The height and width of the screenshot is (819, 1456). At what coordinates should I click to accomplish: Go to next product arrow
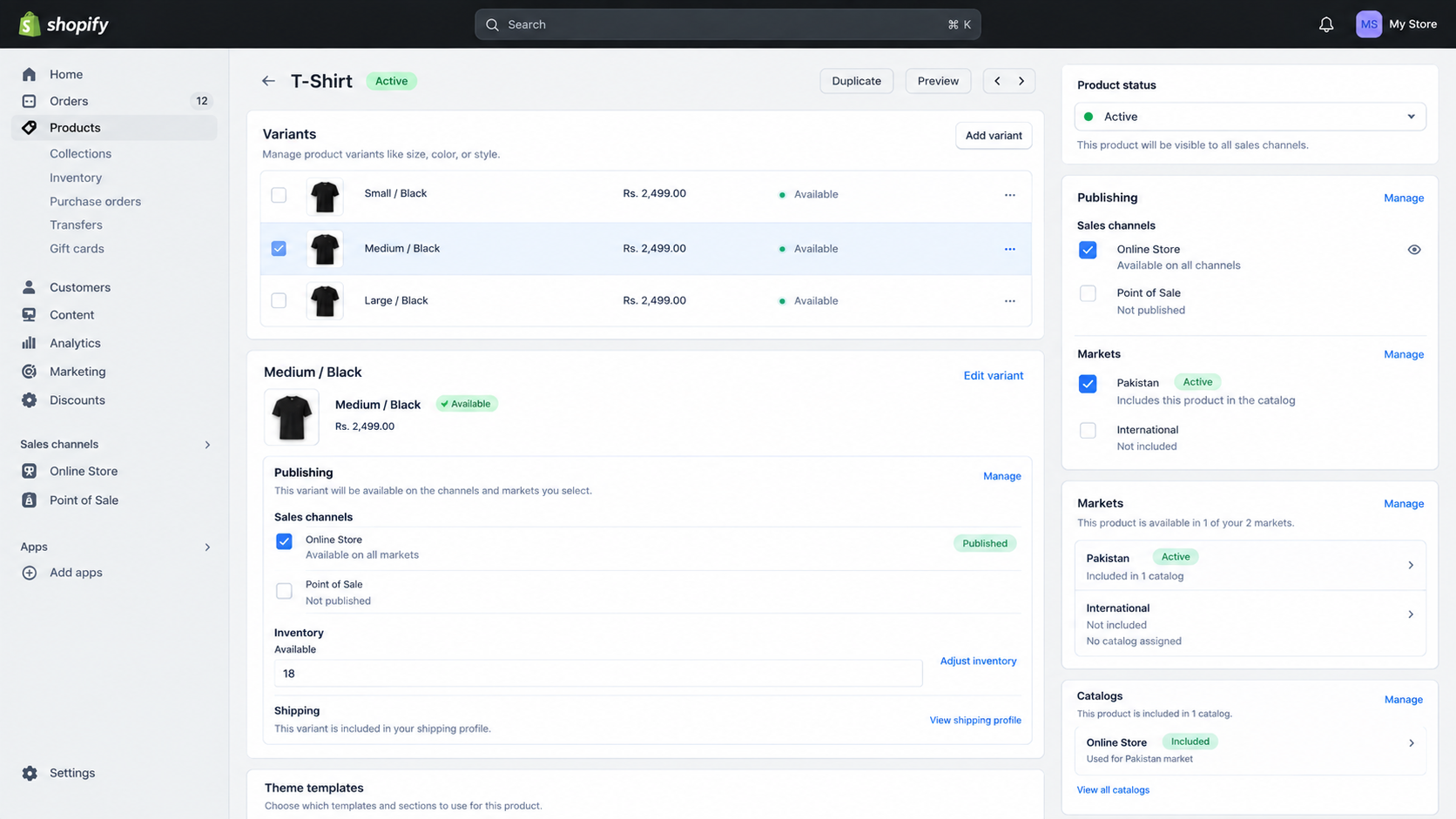pos(1021,81)
